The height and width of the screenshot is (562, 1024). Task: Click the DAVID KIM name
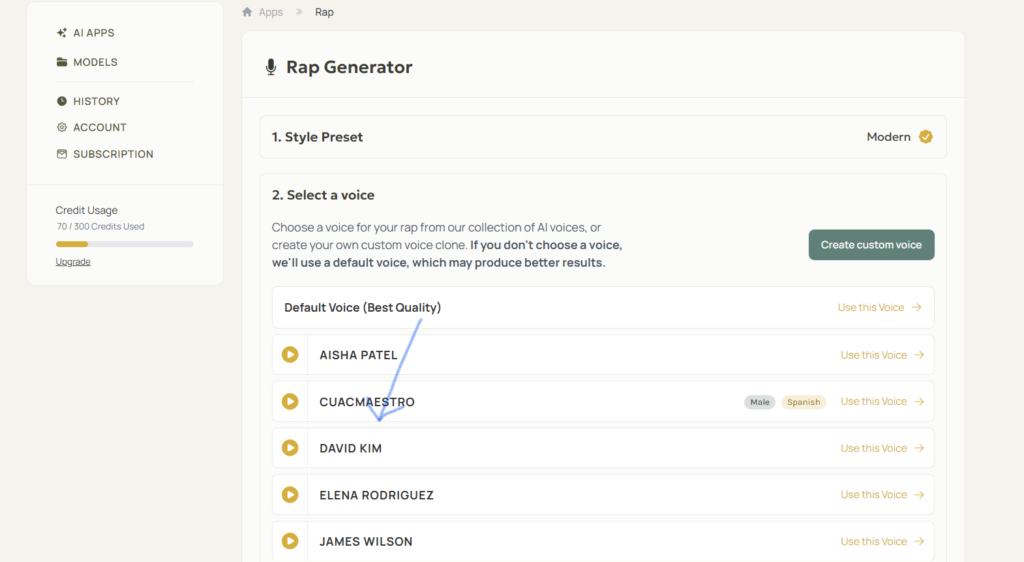tap(351, 448)
